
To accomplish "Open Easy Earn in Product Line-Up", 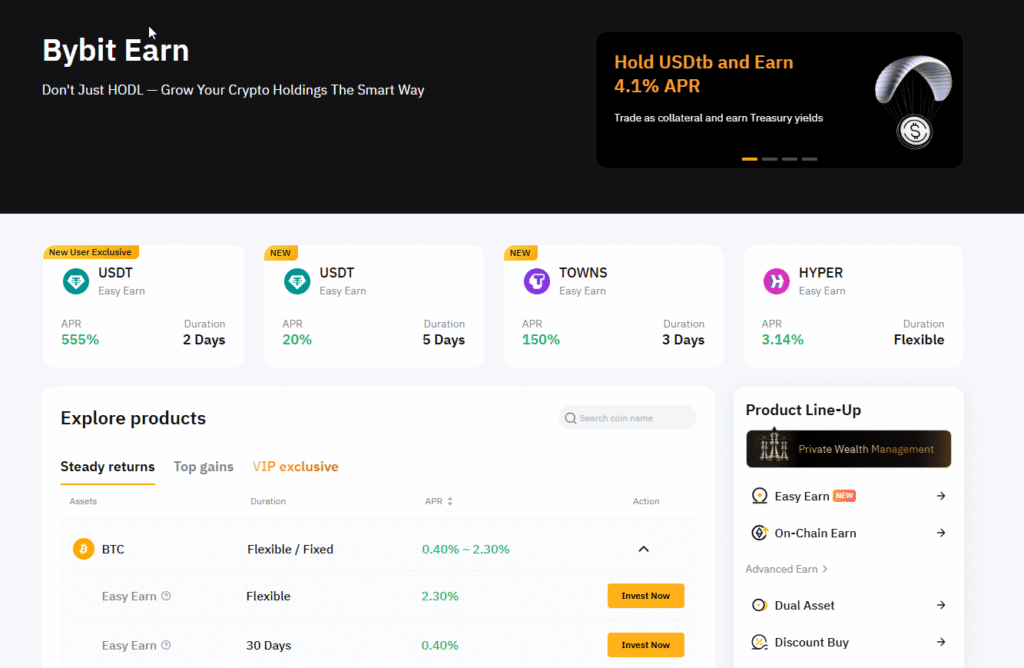I will tap(848, 496).
